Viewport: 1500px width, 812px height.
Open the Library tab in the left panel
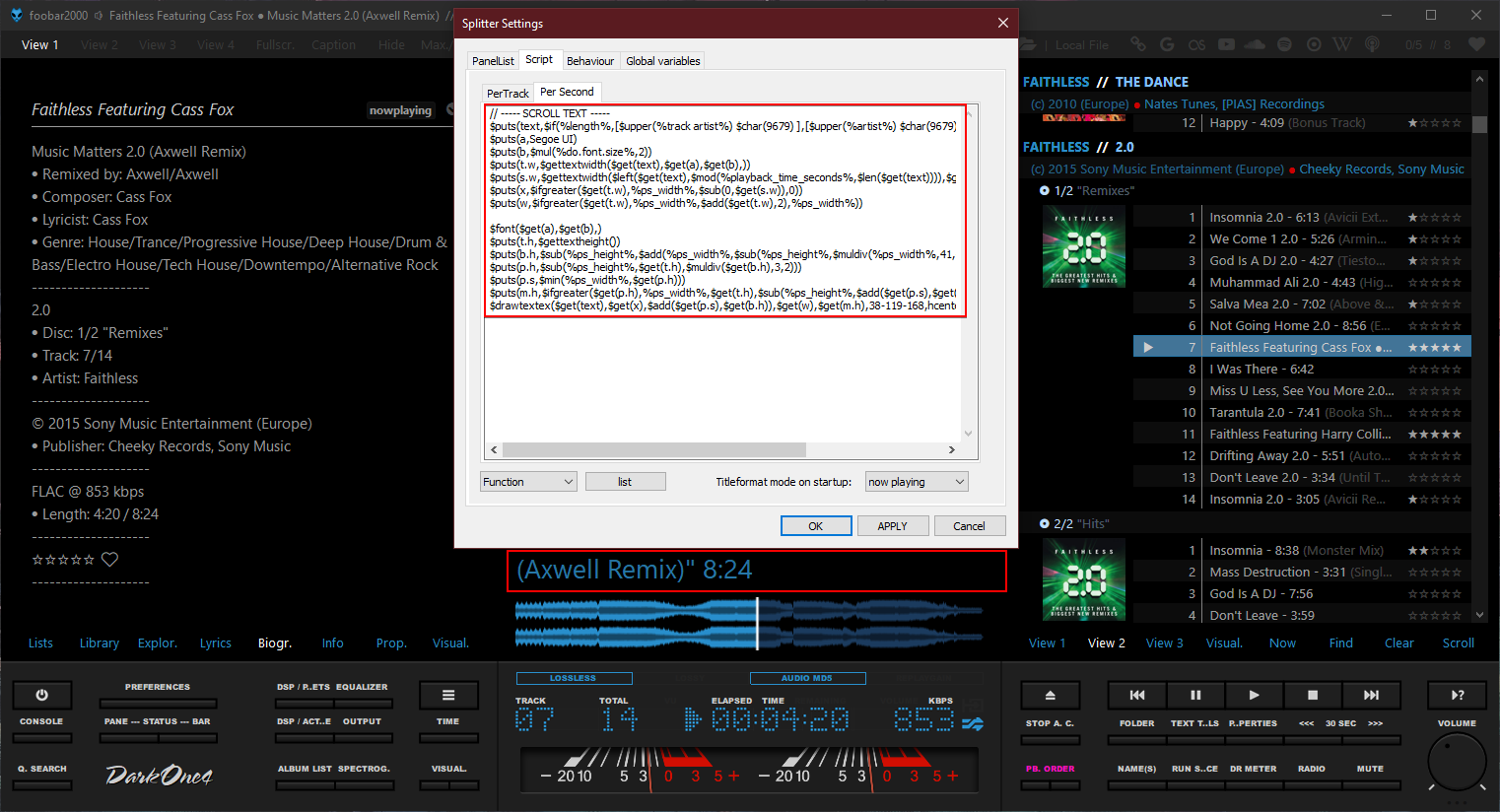point(100,643)
